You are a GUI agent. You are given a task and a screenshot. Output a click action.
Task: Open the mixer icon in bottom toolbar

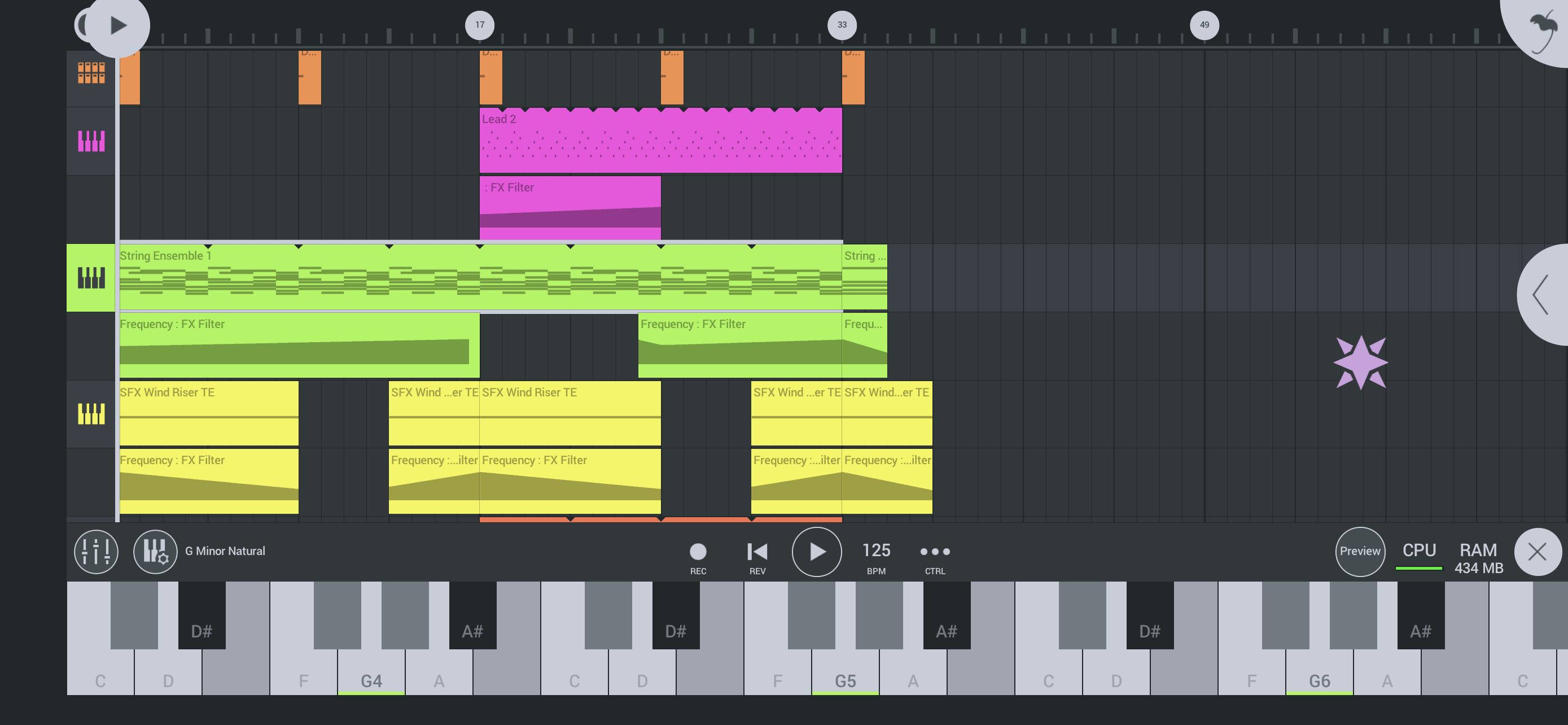[x=95, y=552]
